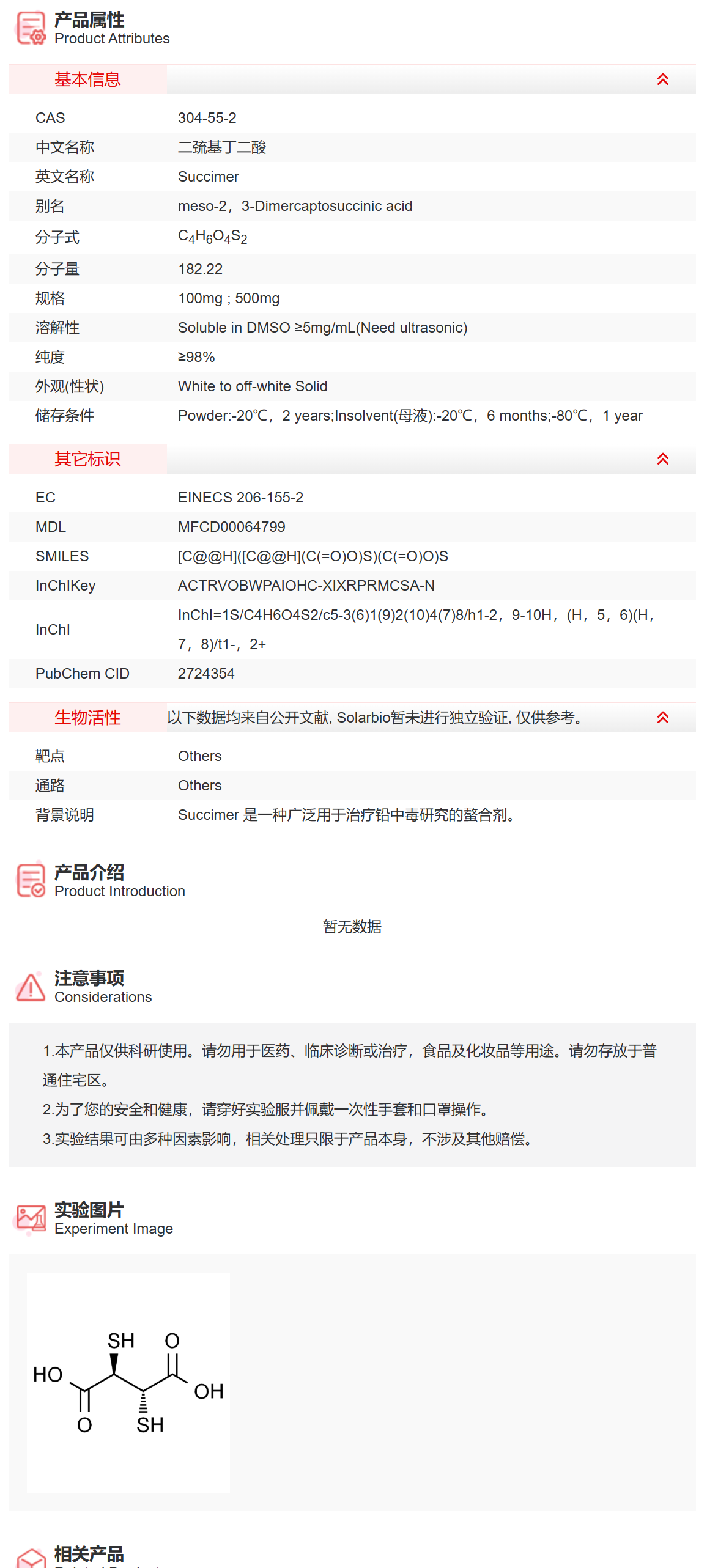Click the PubChem CID 2724354
707x1568 pixels.
click(x=206, y=674)
